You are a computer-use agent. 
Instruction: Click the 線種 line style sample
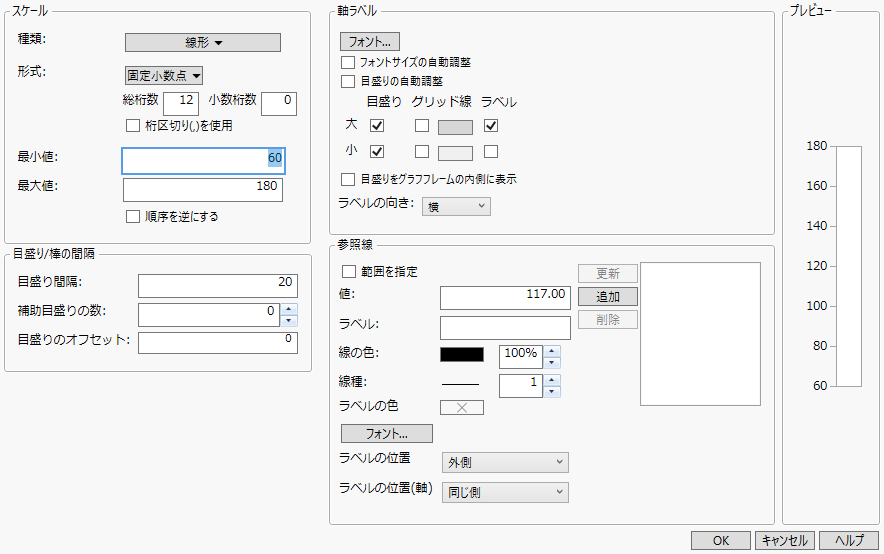click(x=461, y=384)
